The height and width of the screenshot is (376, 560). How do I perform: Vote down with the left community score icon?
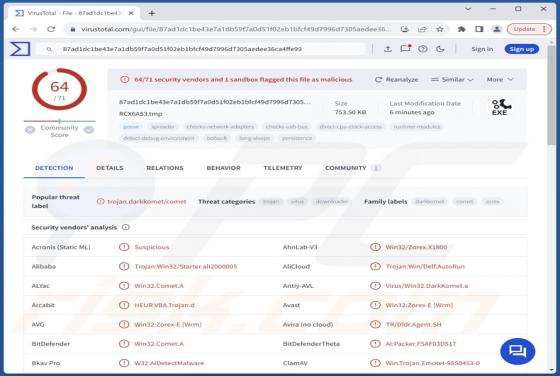[30, 130]
